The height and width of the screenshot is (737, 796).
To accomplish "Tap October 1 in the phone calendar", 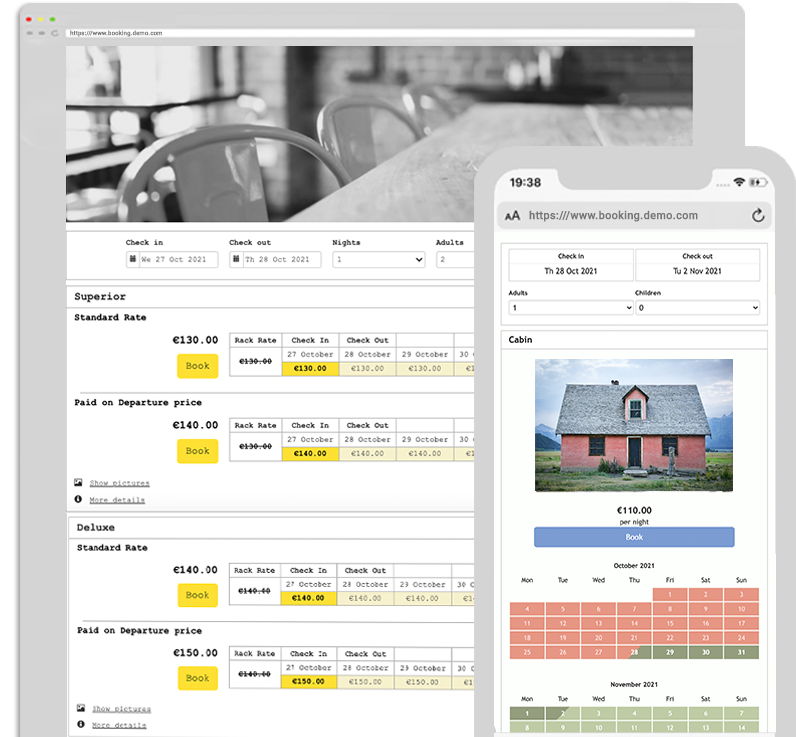I will 670,594.
